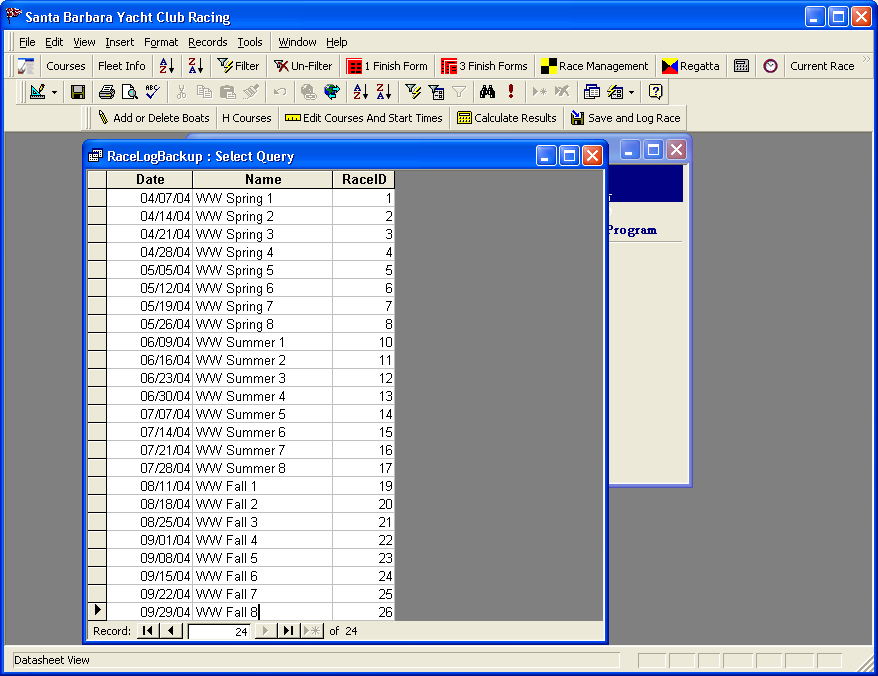Select the row selector for WW Spring 1
Screen dimensions: 878x676
pos(97,198)
